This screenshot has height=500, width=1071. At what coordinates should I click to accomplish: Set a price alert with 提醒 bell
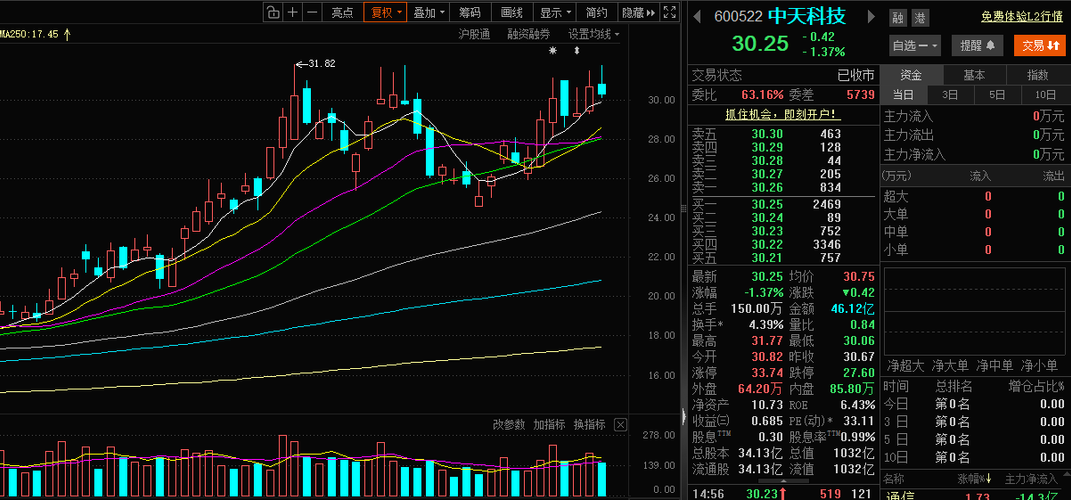978,46
